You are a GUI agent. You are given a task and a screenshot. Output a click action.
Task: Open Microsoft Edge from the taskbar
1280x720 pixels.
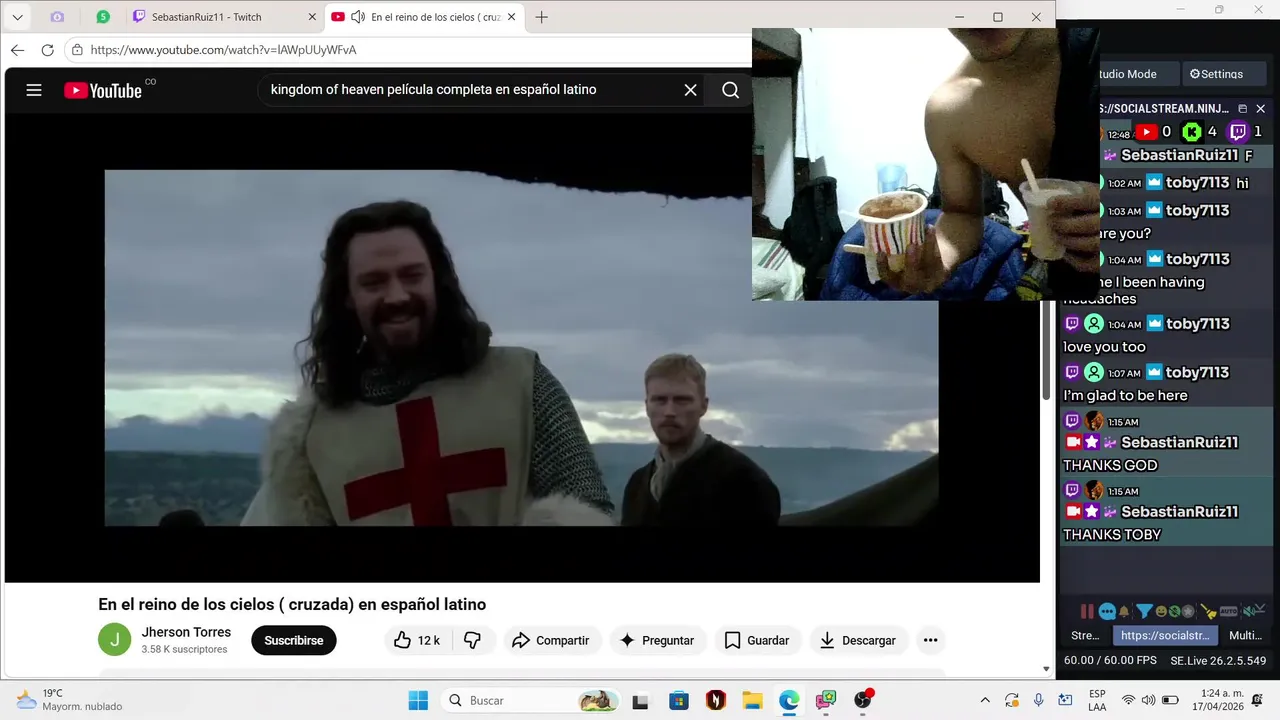click(789, 700)
